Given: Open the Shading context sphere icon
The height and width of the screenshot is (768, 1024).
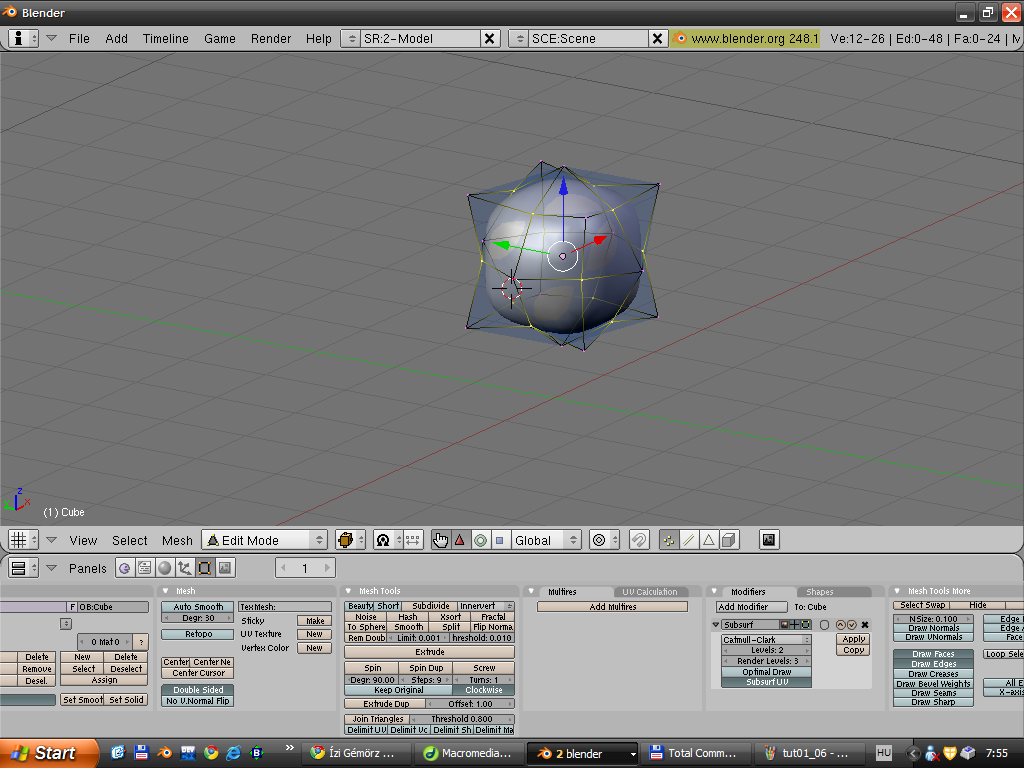Looking at the screenshot, I should tap(164, 568).
